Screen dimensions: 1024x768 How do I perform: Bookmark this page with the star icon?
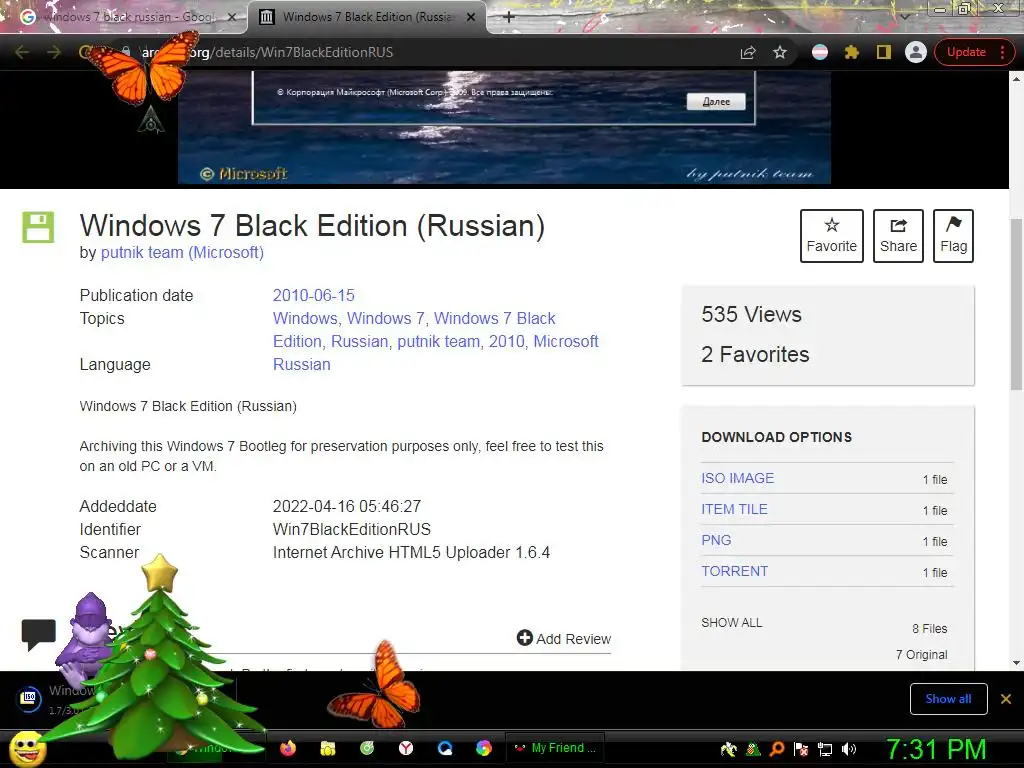point(780,52)
